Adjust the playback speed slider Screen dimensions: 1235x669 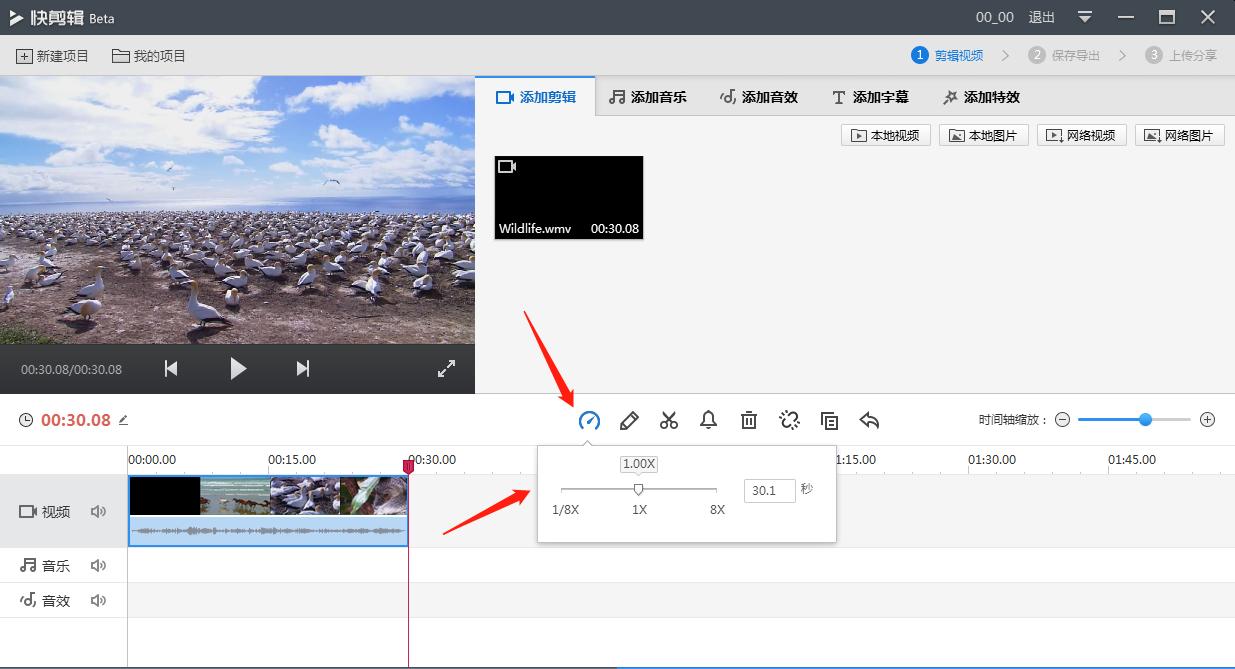tap(638, 489)
